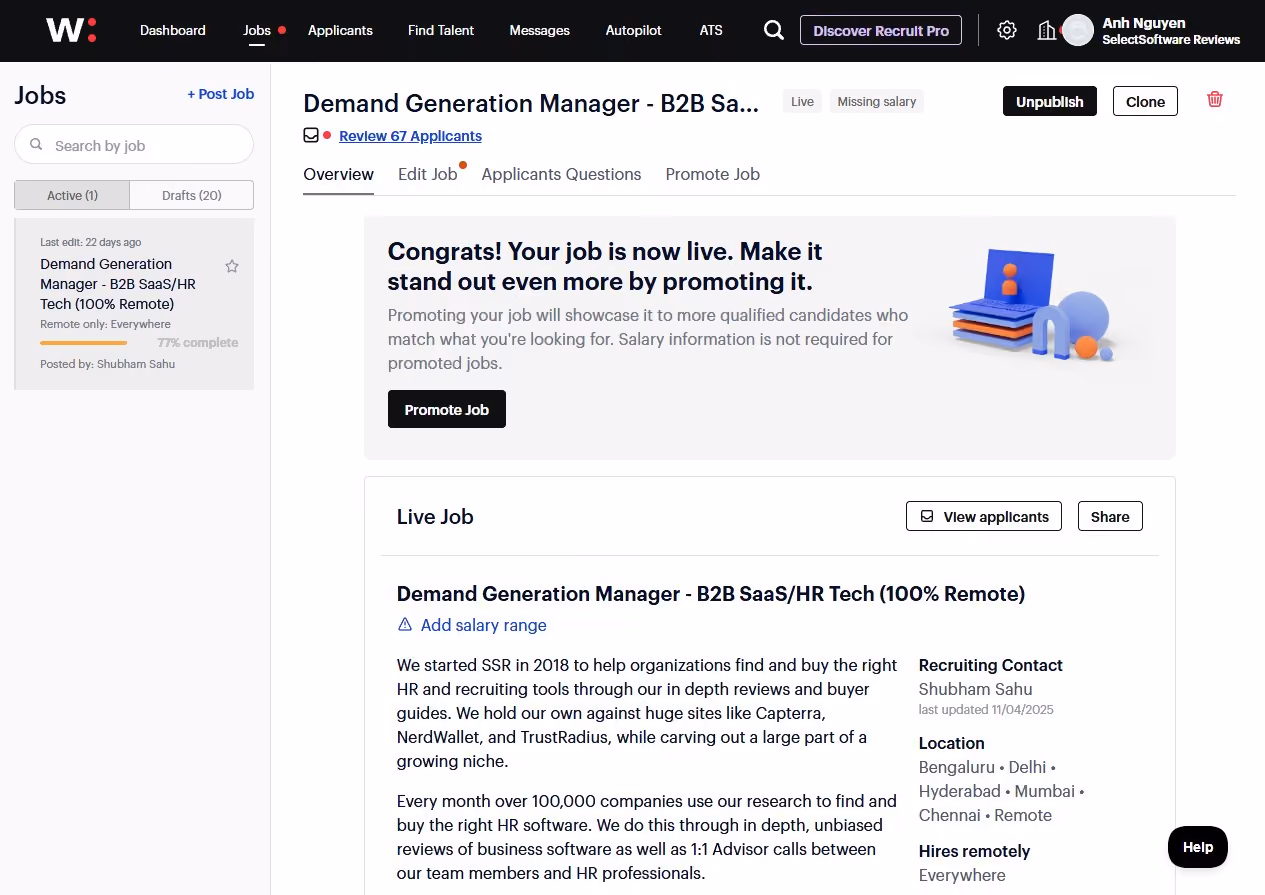This screenshot has height=895, width=1265.
Task: Click the 77% complete progress bar
Action: [x=83, y=343]
